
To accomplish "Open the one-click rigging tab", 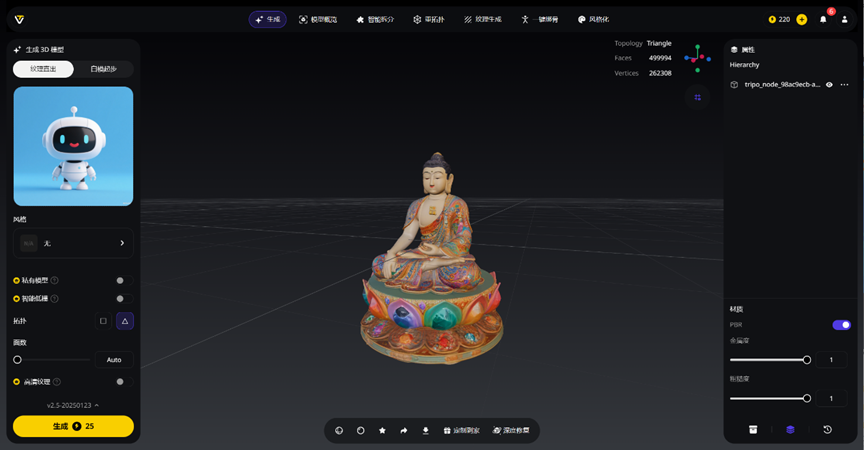I will pos(540,19).
